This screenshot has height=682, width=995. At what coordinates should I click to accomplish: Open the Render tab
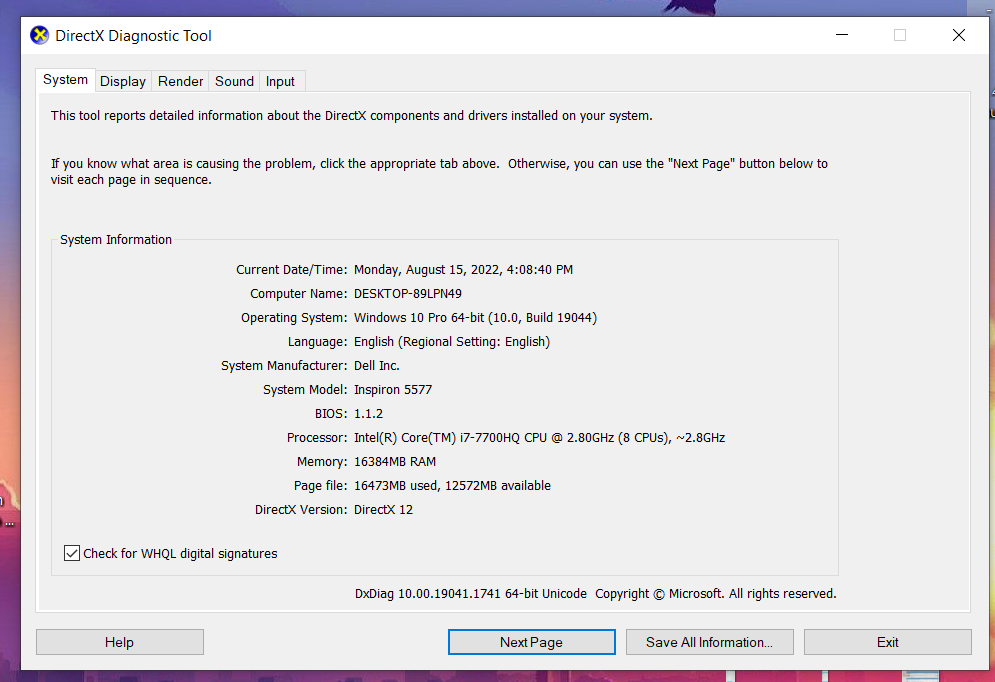(x=180, y=81)
